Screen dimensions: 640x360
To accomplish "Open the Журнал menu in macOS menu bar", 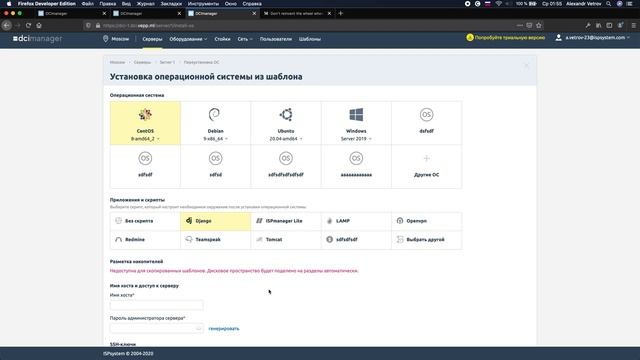I will click(145, 4).
